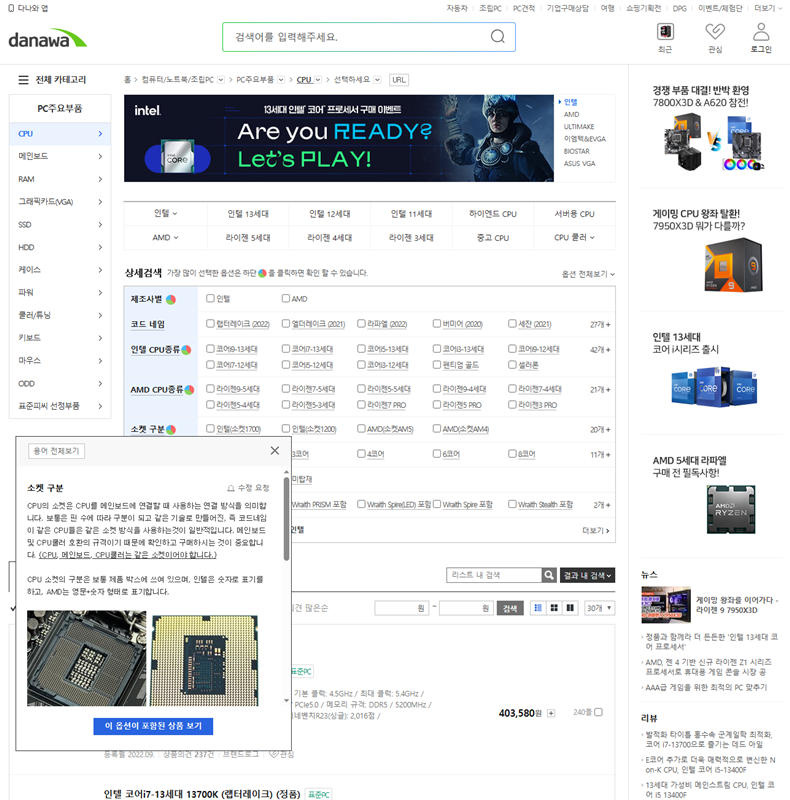Expand 27개+ more code names
The height and width of the screenshot is (800, 790).
coord(600,324)
